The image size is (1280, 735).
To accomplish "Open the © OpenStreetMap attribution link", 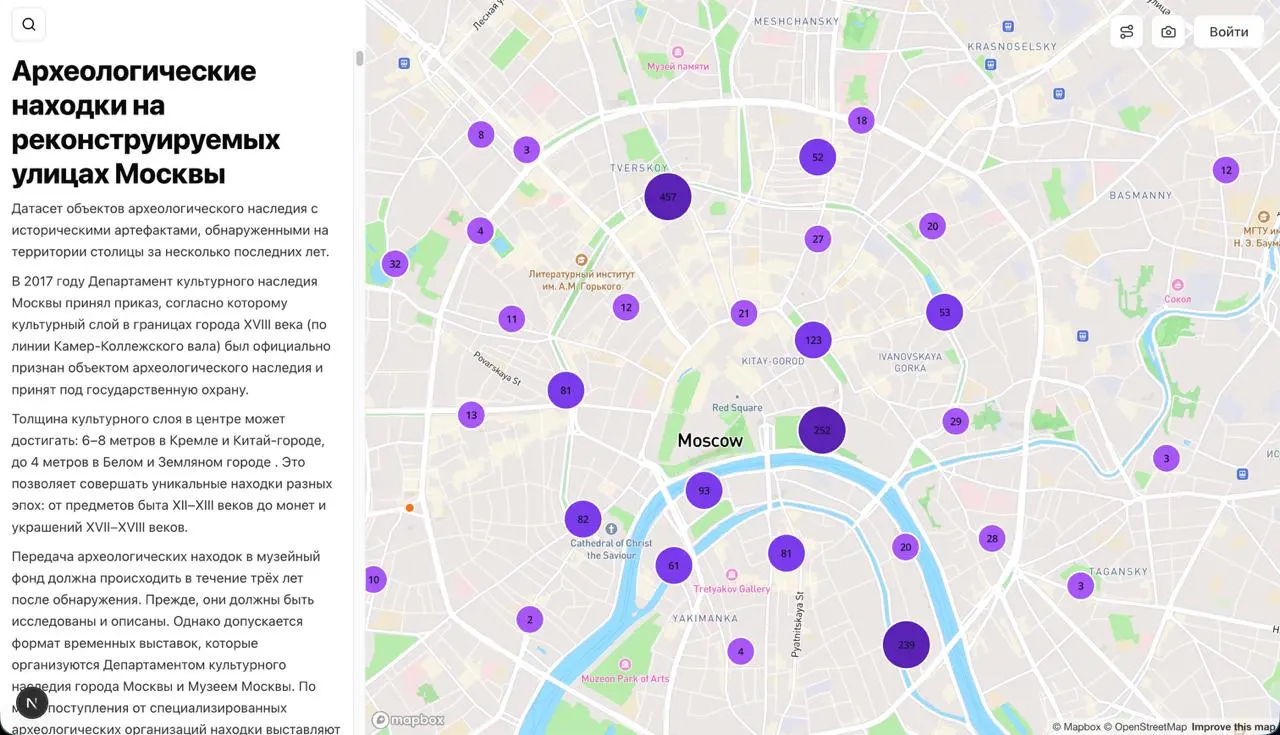I will [1145, 727].
